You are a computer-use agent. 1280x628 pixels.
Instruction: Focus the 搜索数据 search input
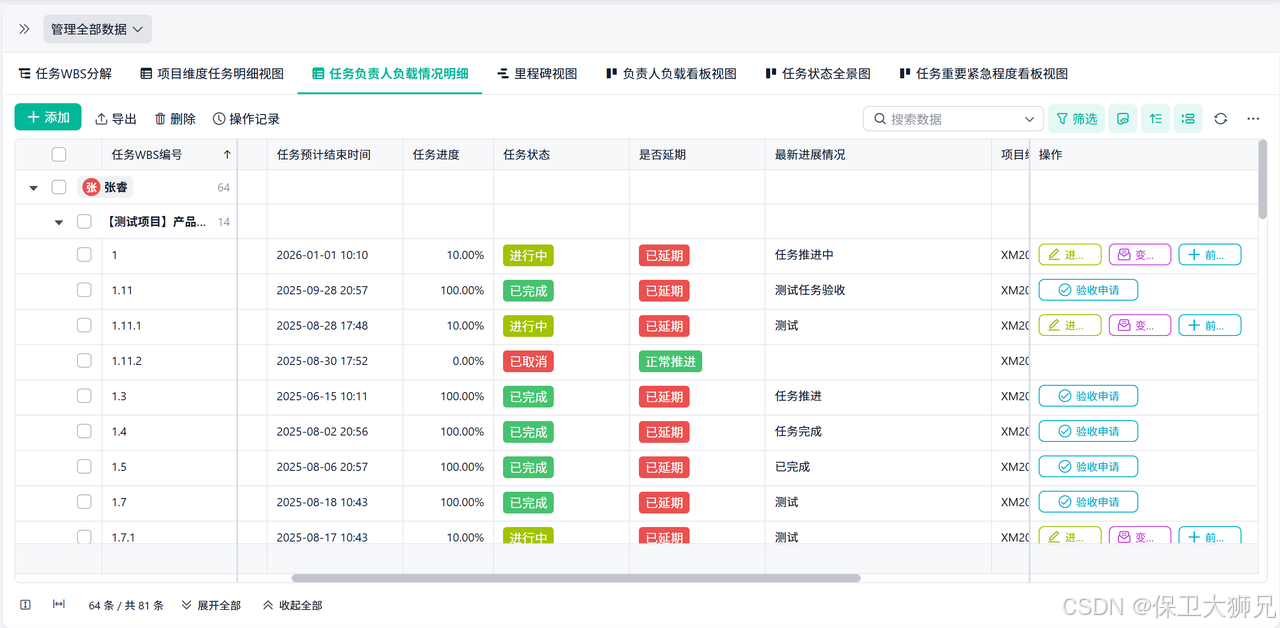pos(953,119)
